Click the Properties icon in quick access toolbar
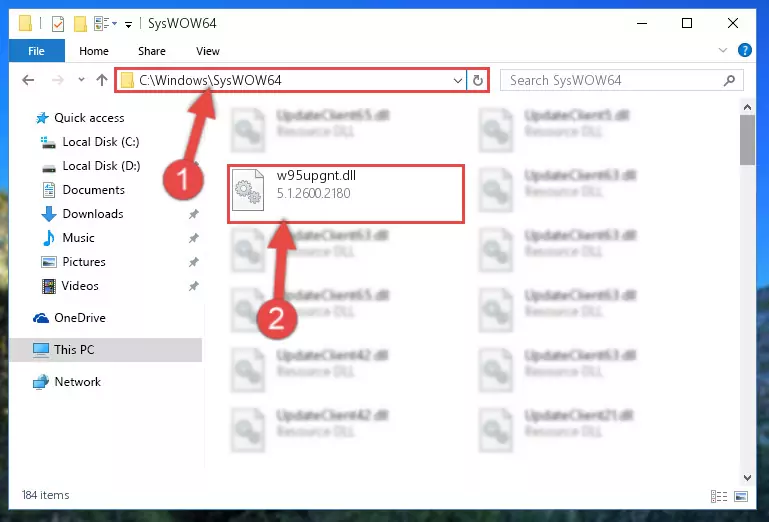The width and height of the screenshot is (769, 522). [x=58, y=24]
